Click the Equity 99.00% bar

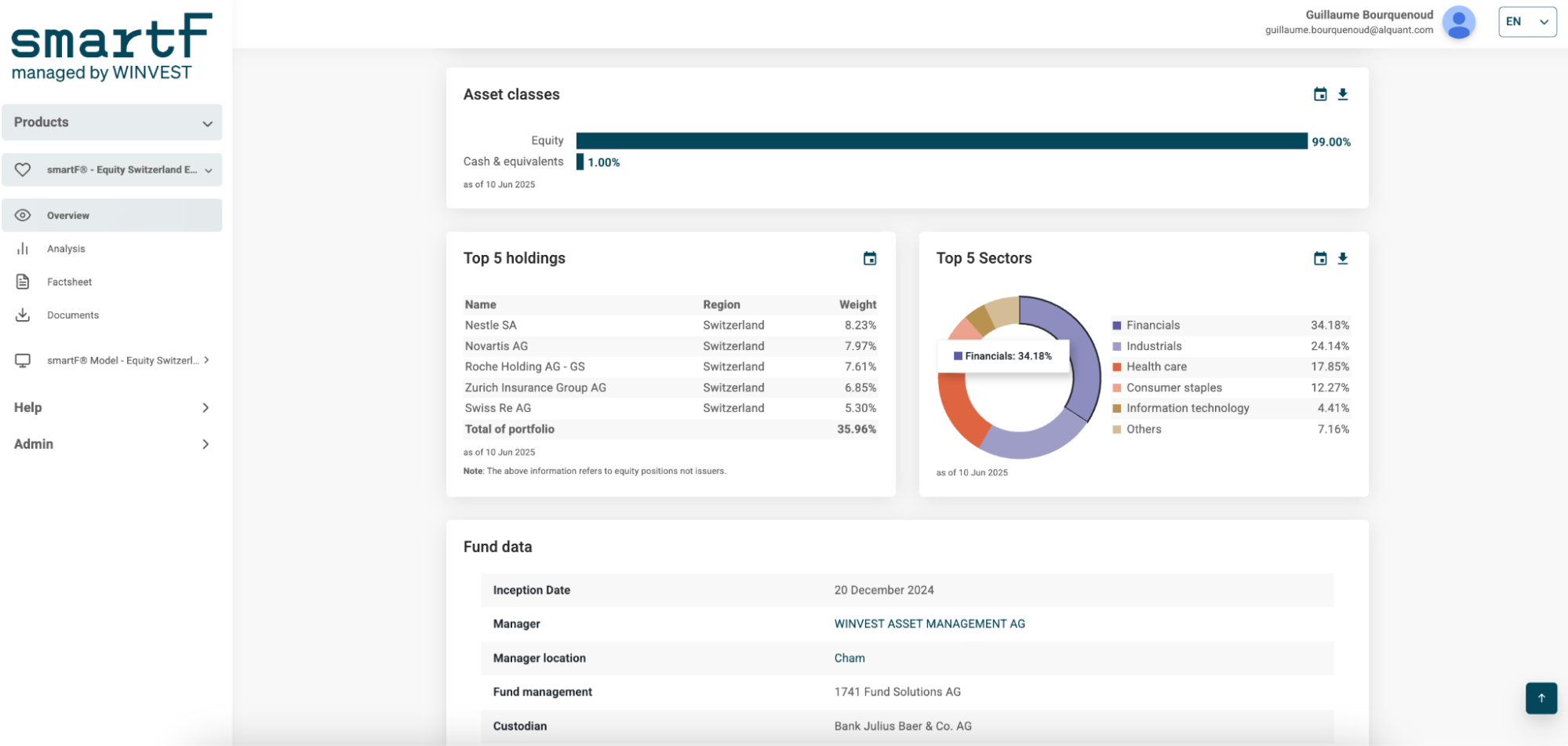pos(941,140)
